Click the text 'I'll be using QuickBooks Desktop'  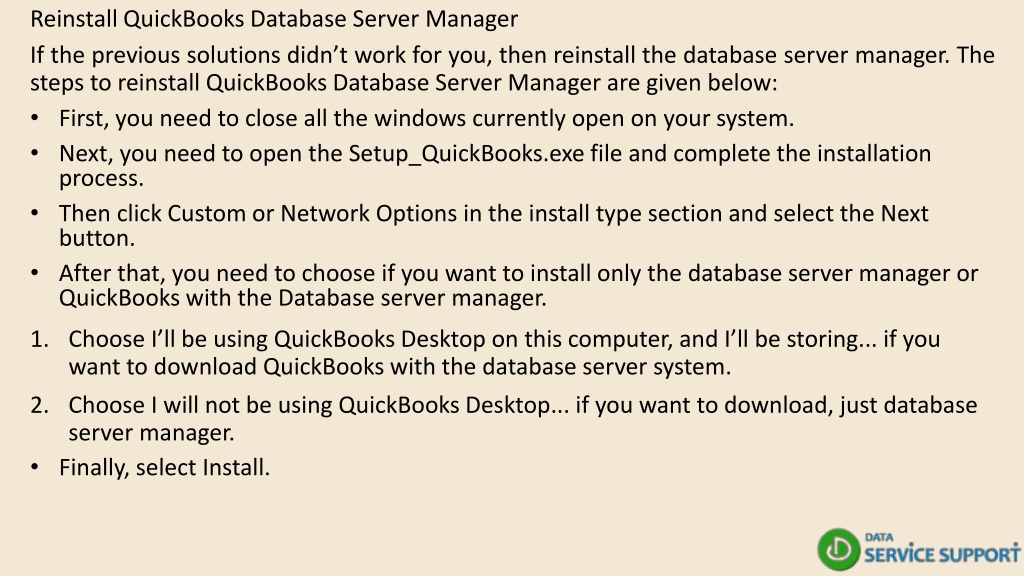[318, 339]
